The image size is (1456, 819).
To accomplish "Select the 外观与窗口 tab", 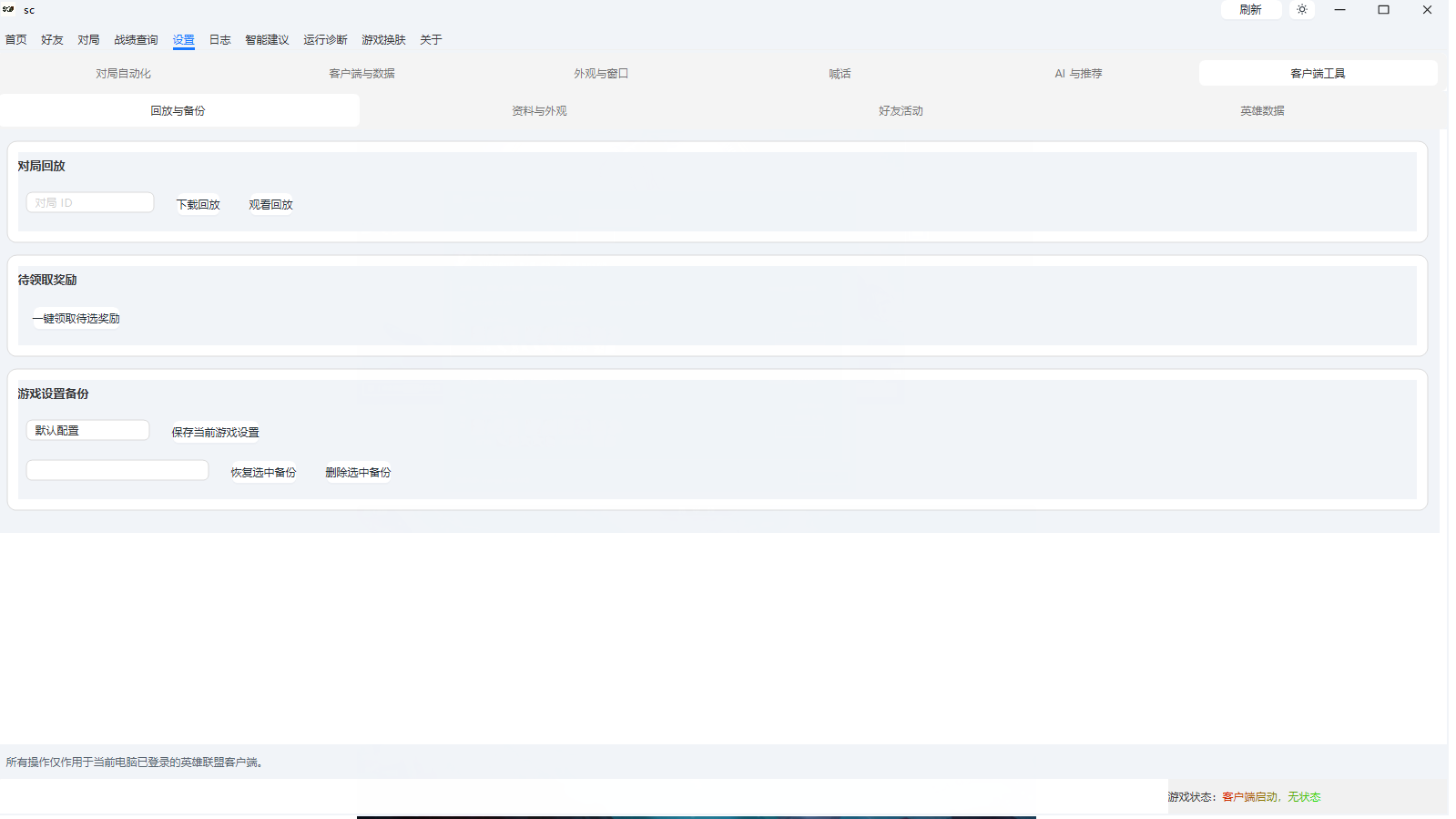I will pyautogui.click(x=601, y=74).
